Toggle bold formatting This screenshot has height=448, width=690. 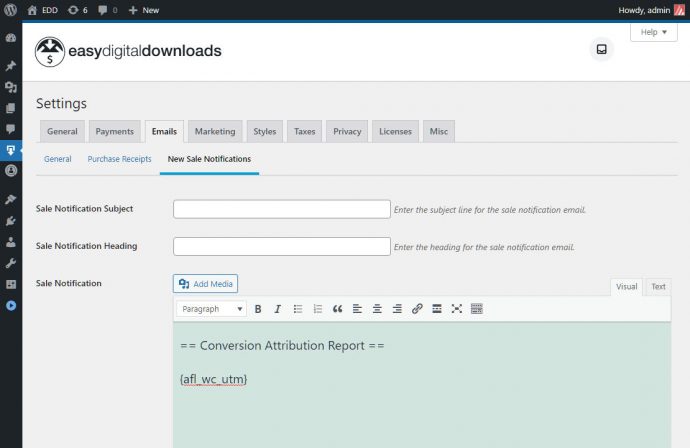click(x=258, y=309)
